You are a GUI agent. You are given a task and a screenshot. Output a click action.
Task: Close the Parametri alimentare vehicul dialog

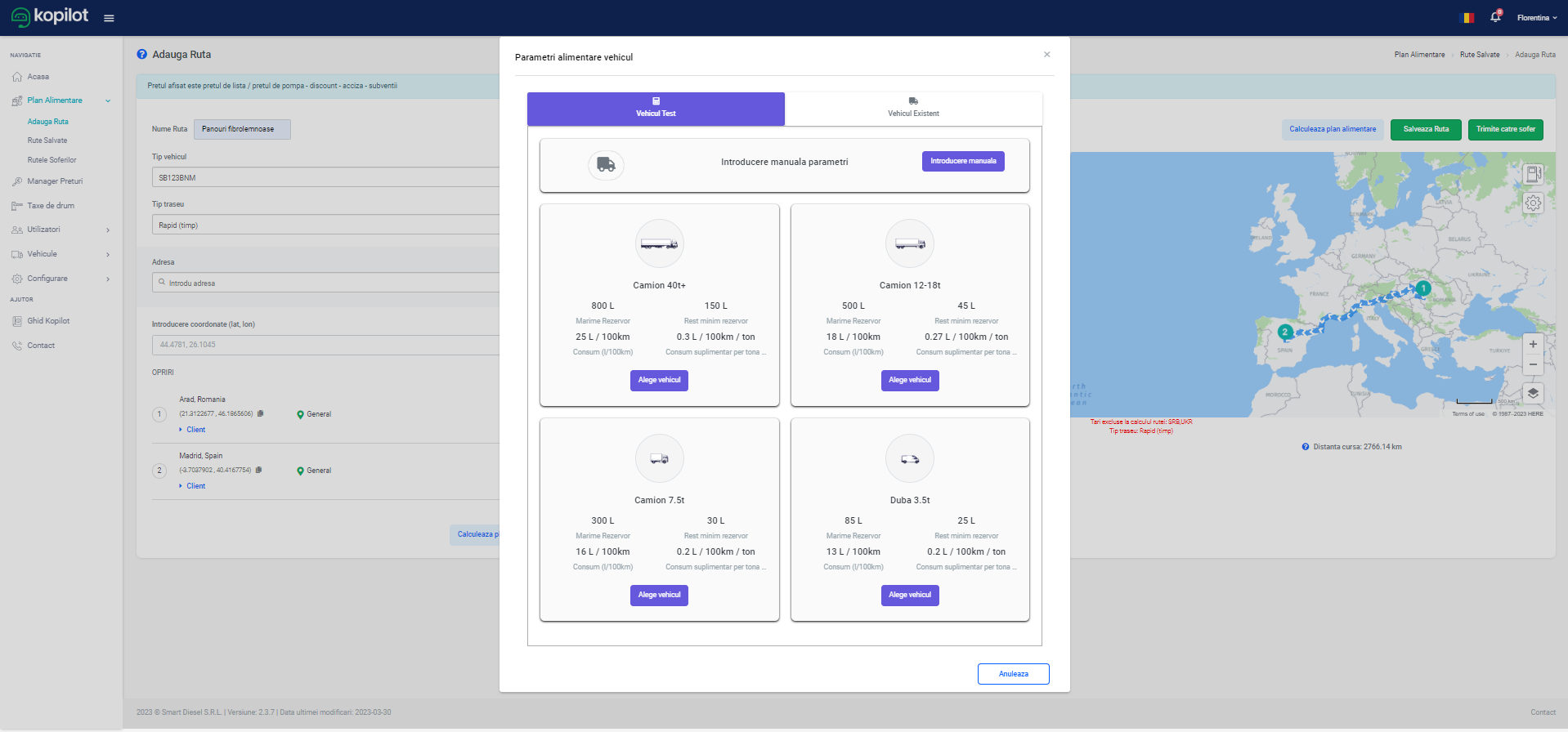(x=1046, y=55)
